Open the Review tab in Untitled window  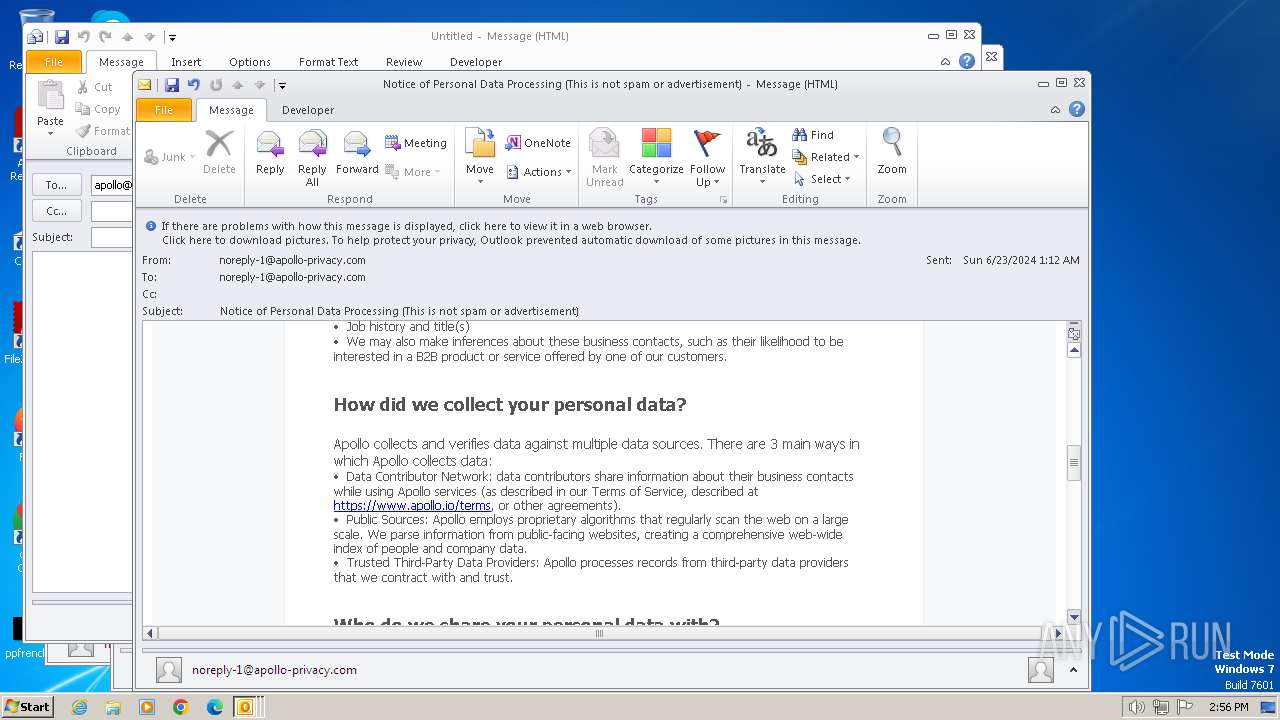[404, 62]
